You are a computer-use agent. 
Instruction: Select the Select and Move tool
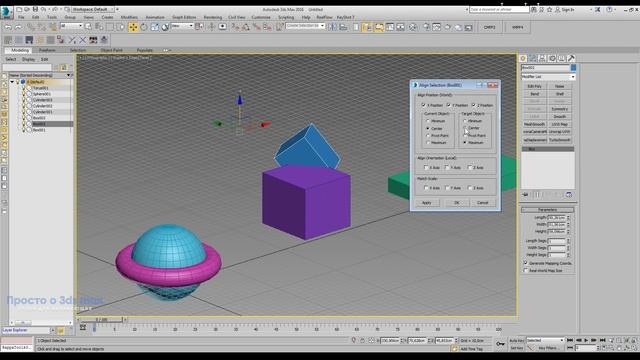(133, 27)
